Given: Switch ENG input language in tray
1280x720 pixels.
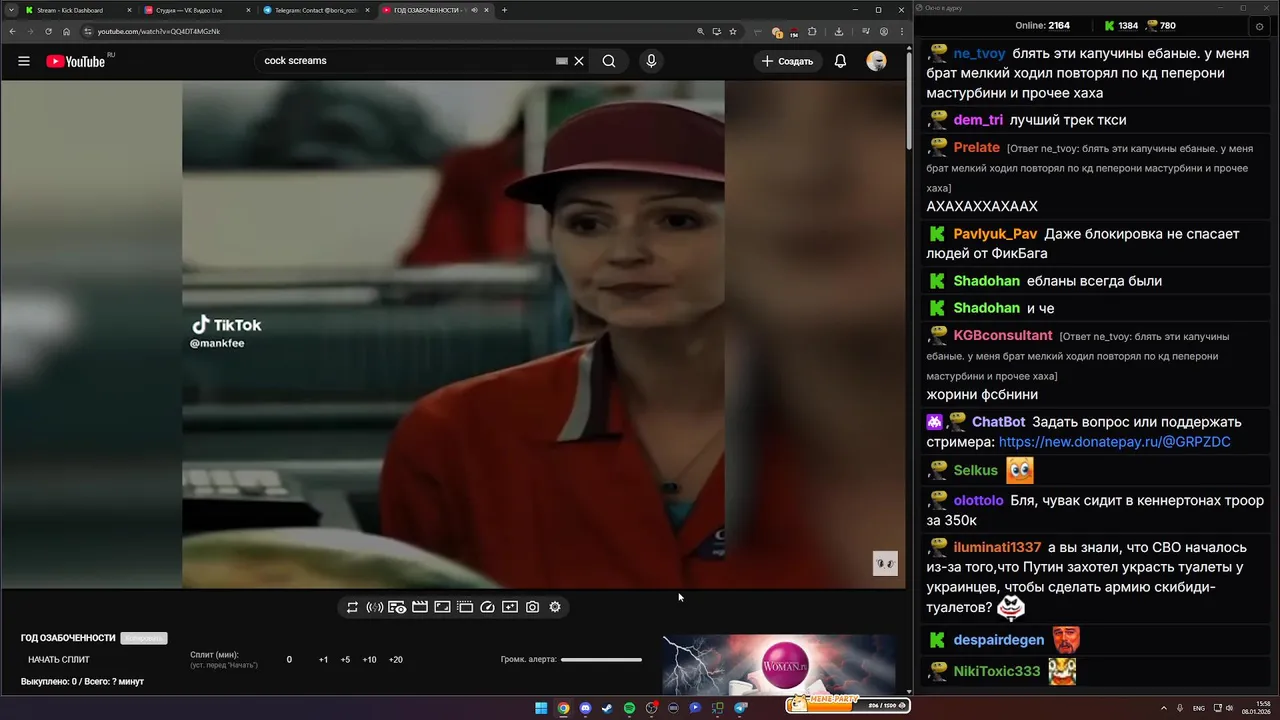Looking at the screenshot, I should 1199,708.
